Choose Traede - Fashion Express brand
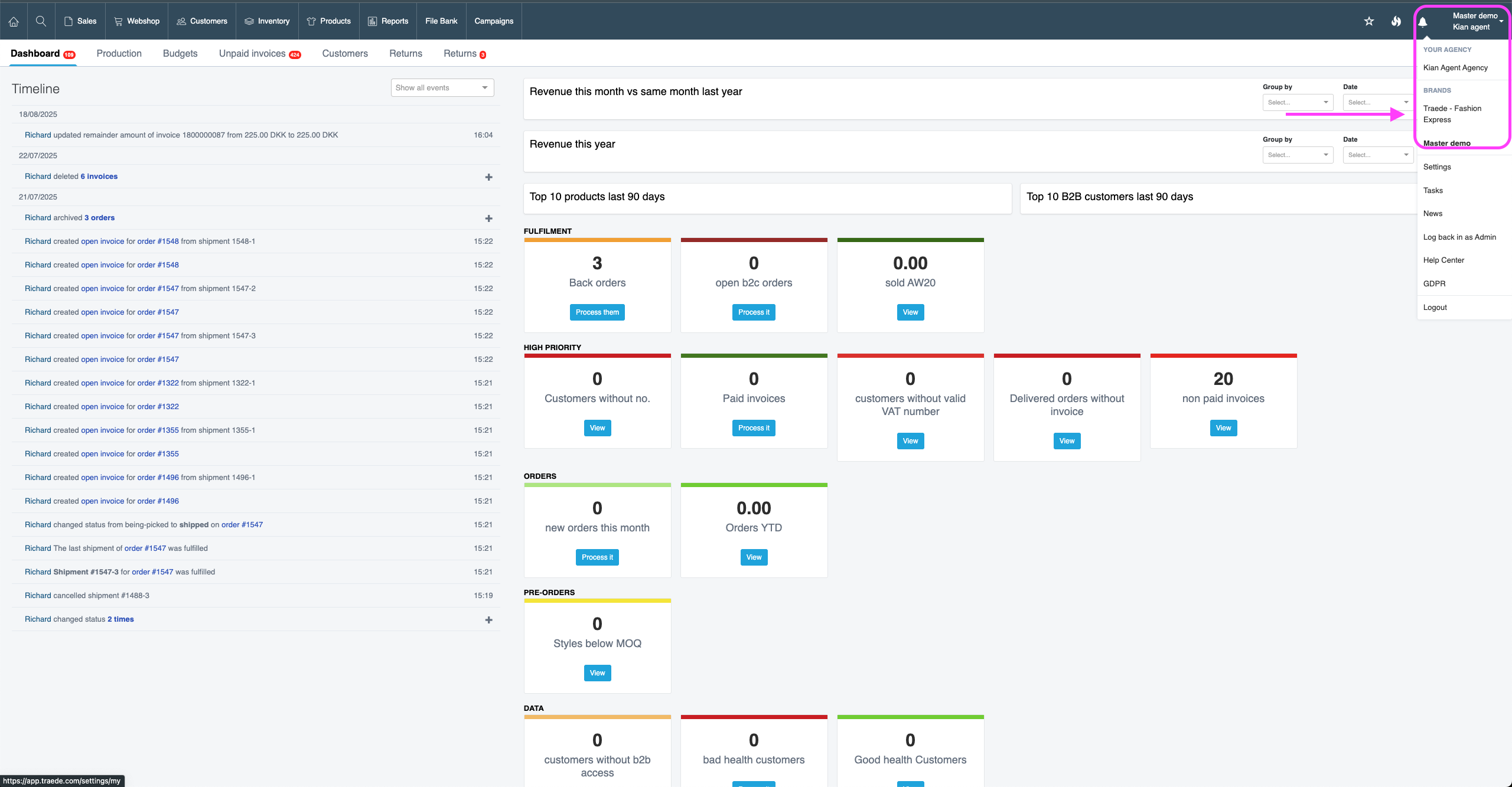The width and height of the screenshot is (1512, 787). click(x=1452, y=114)
